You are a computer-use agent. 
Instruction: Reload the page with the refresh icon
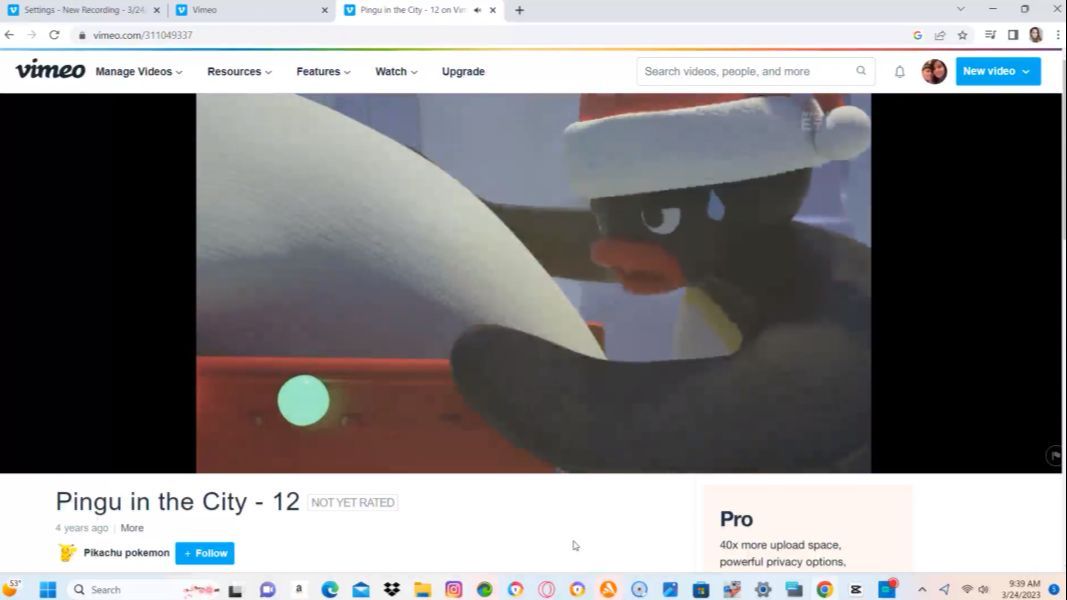point(54,35)
